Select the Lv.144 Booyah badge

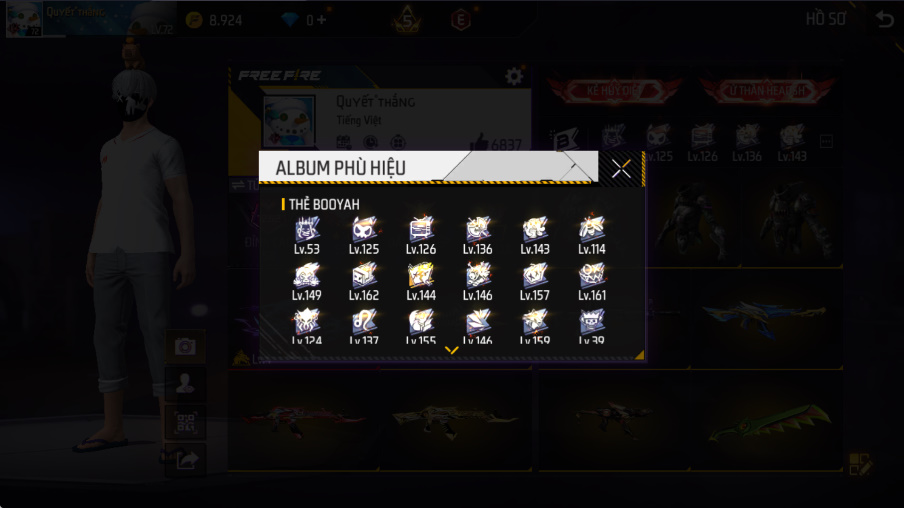click(421, 281)
